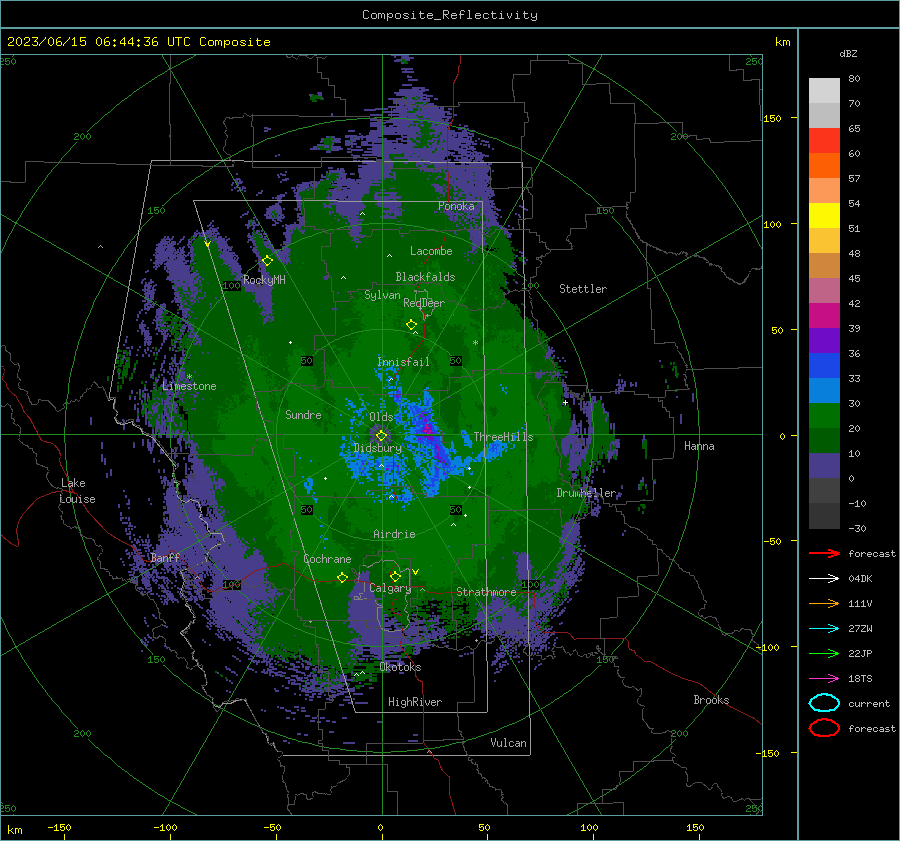This screenshot has height=841, width=900.
Task: Click the Olds label
Action: 381,417
